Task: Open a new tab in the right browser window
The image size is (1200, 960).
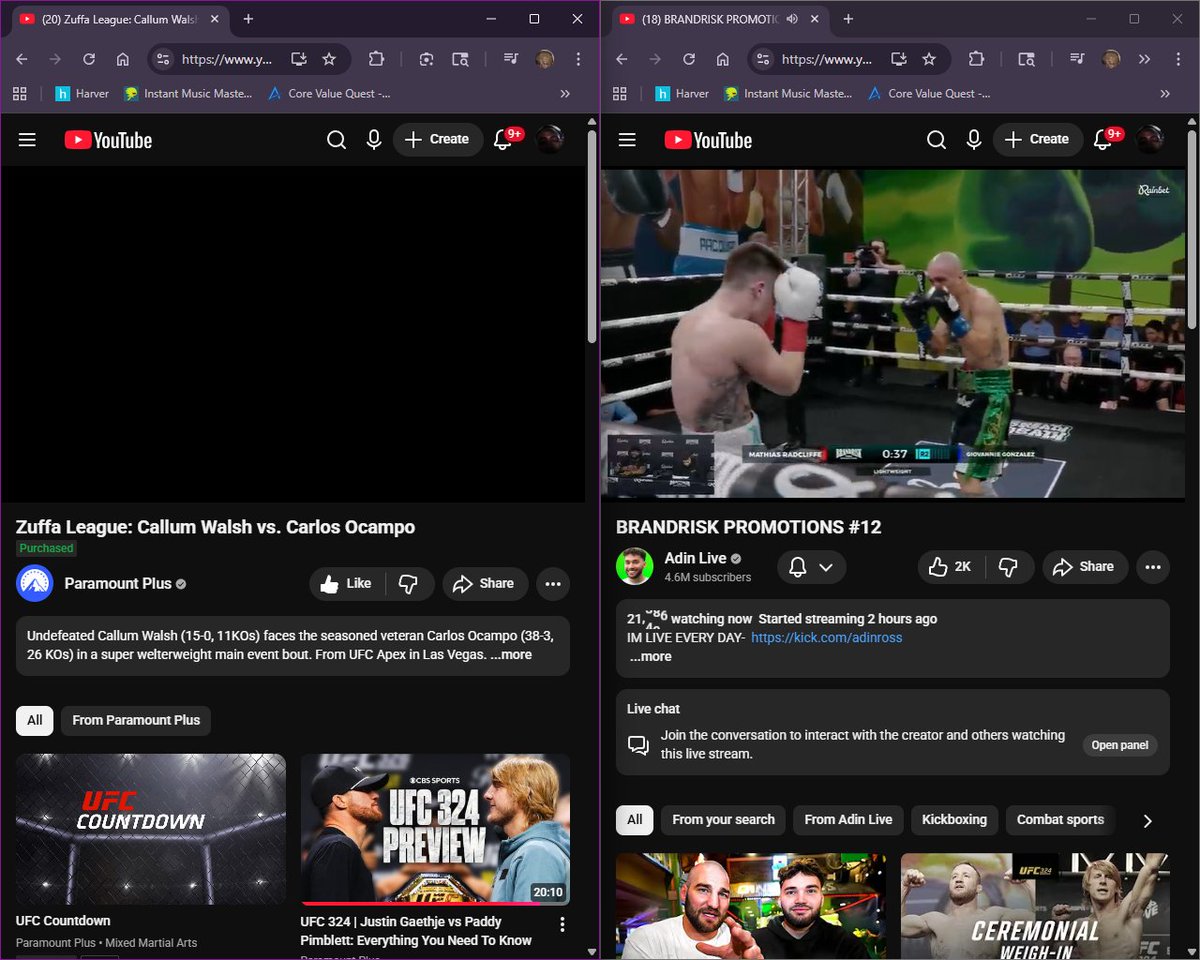Action: (848, 19)
